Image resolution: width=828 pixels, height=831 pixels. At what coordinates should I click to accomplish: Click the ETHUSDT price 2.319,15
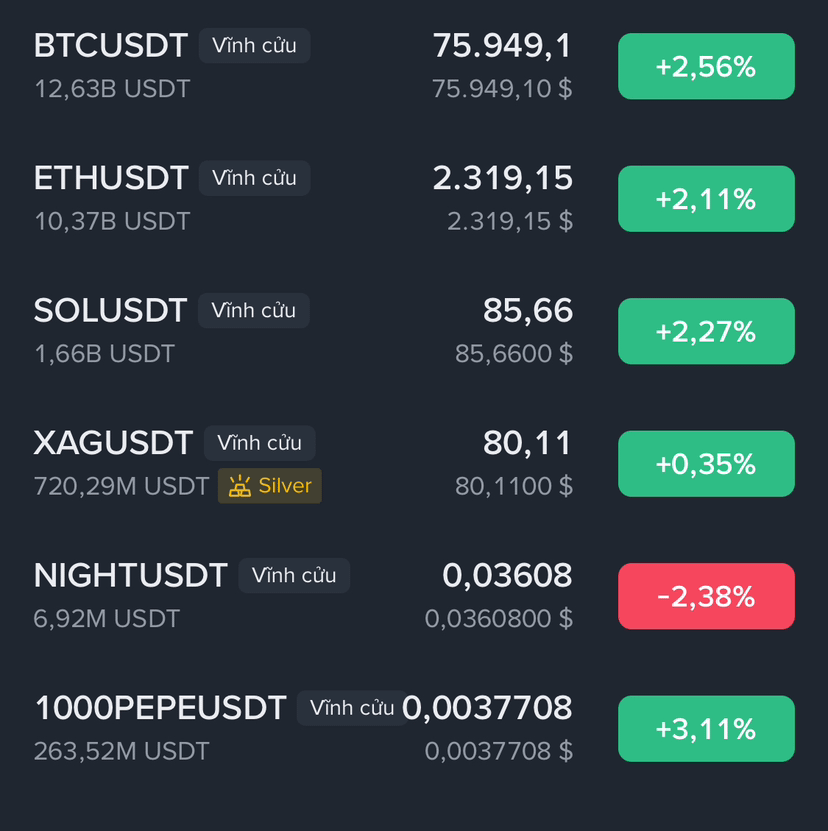point(503,178)
